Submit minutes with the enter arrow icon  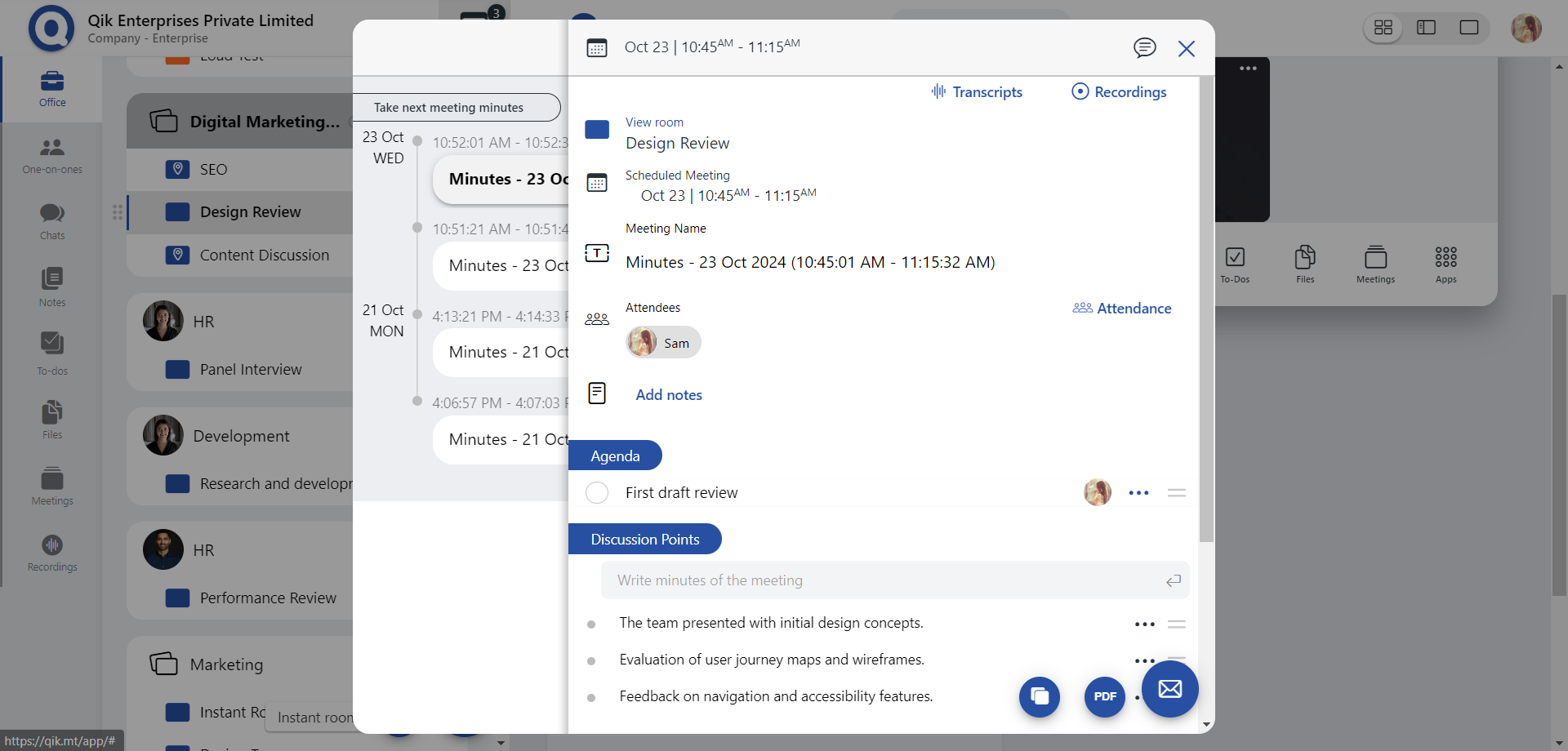(1174, 581)
